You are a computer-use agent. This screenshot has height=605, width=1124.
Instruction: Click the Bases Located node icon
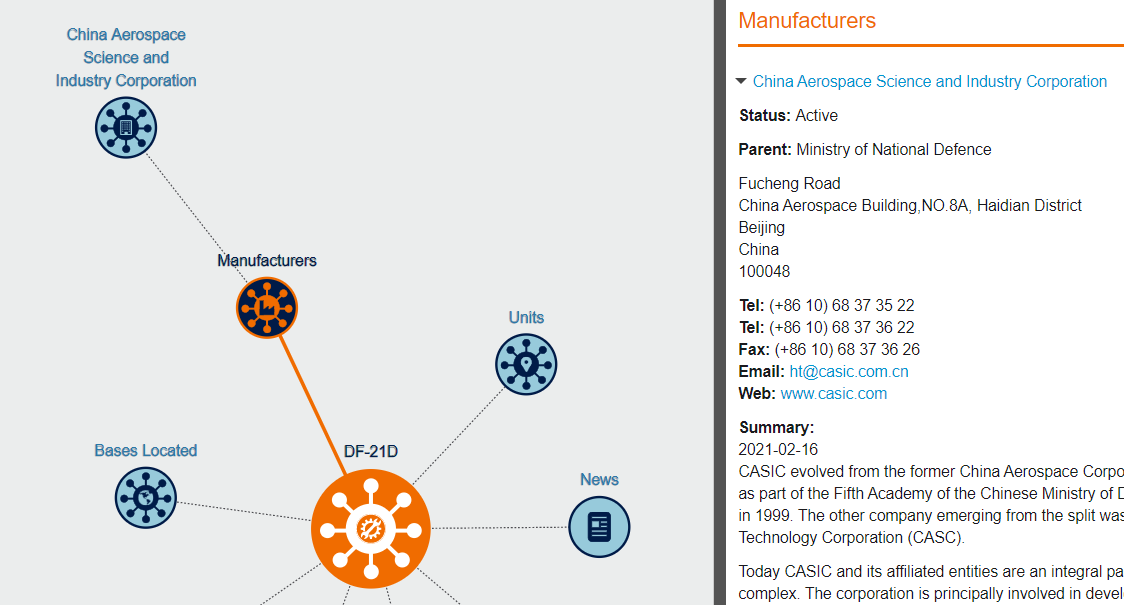[146, 497]
